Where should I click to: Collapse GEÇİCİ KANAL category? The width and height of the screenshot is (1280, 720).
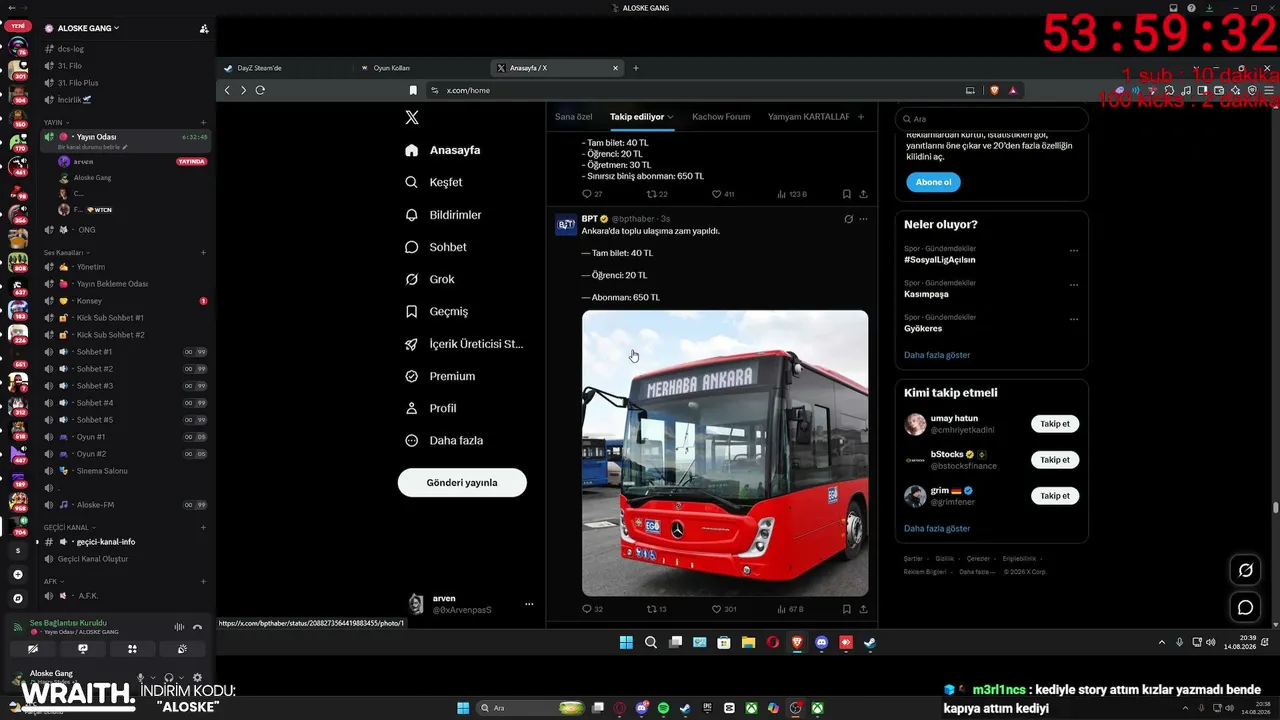point(70,527)
